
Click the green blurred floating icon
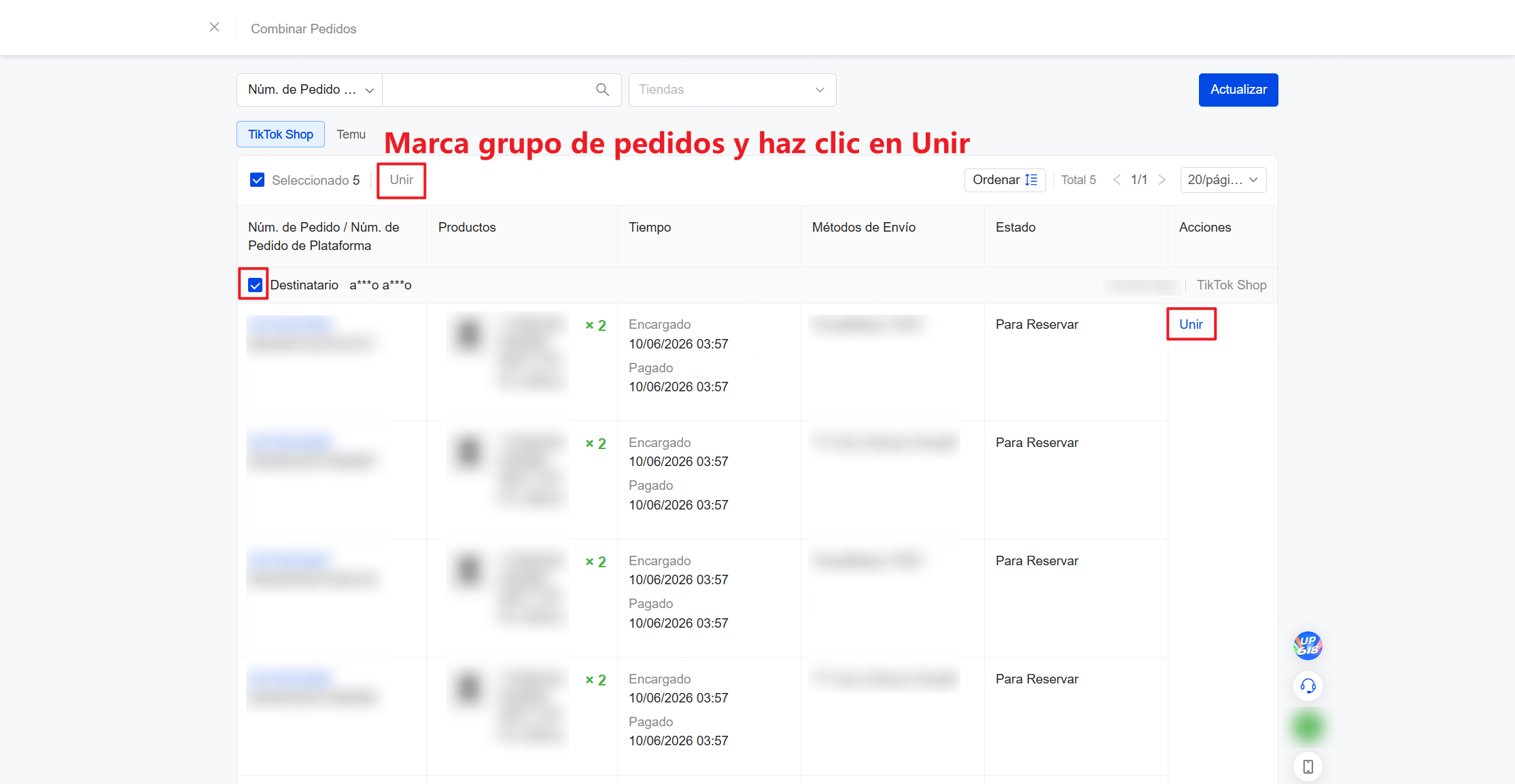click(1308, 727)
